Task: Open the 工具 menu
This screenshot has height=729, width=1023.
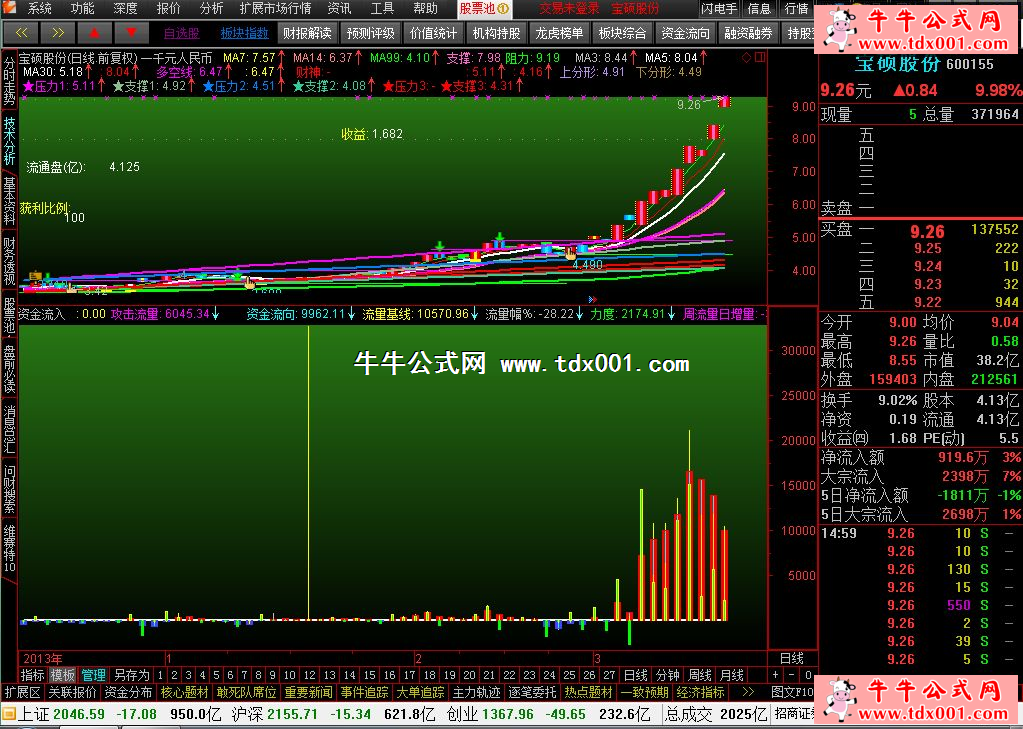Action: click(x=382, y=8)
